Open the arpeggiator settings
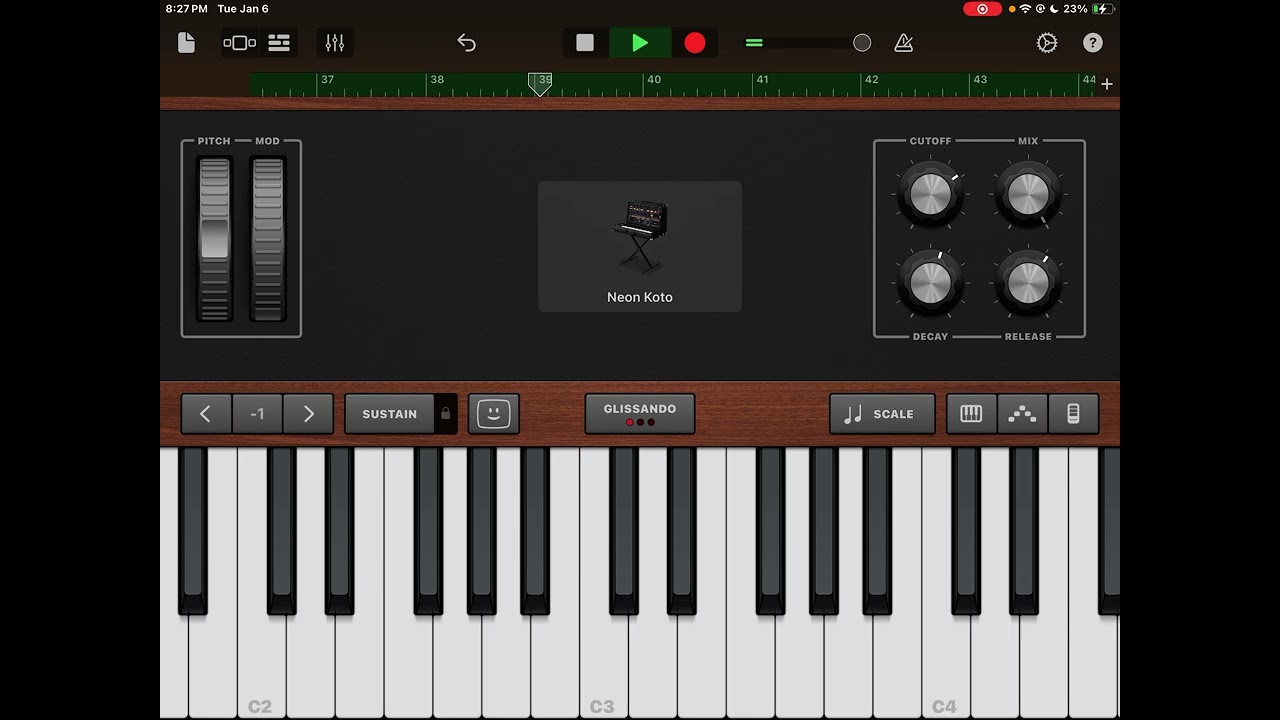1280x720 pixels. pyautogui.click(x=1022, y=414)
